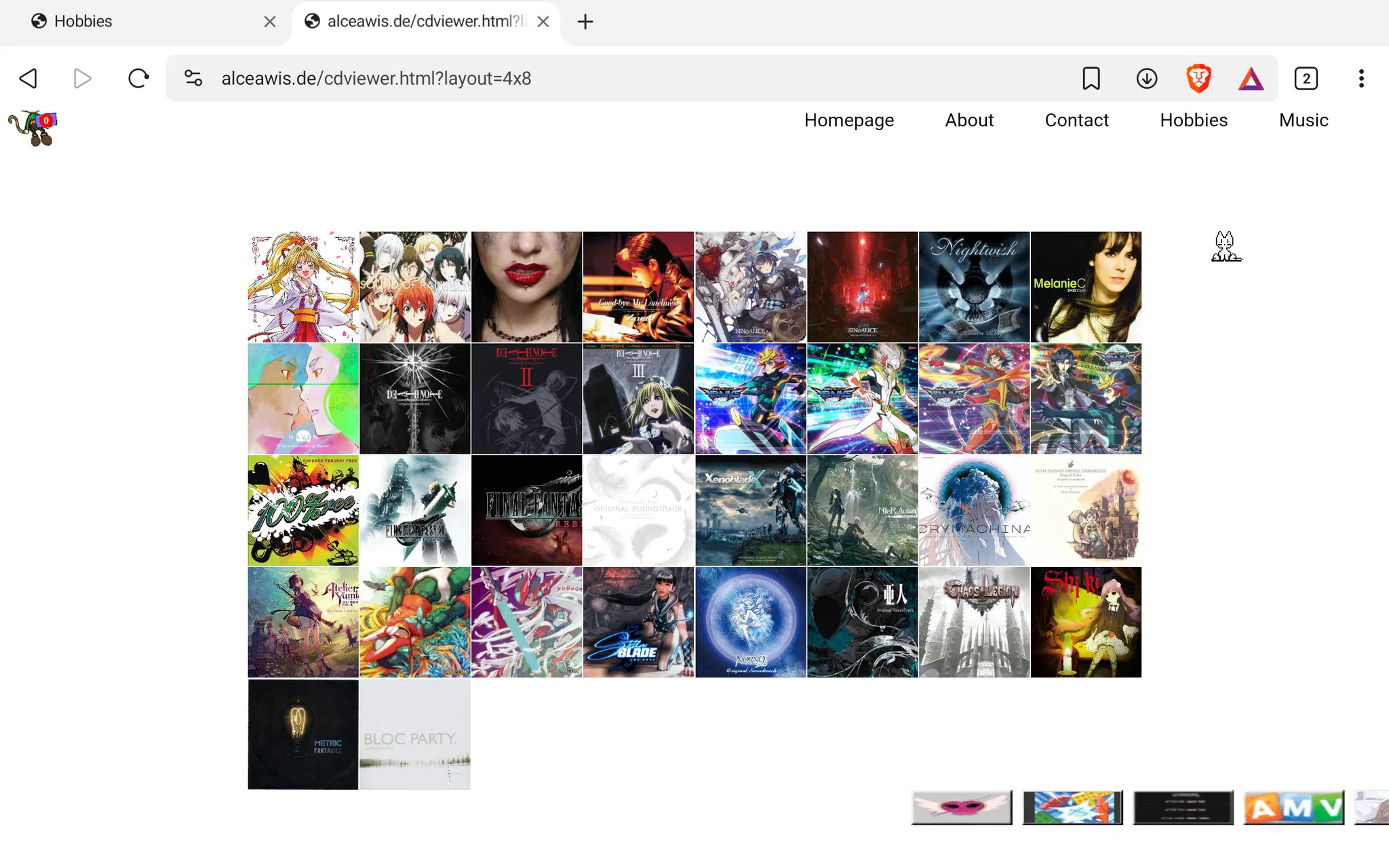Switch to the Hobbies browser tab
This screenshot has width=1389, height=868.
point(146,22)
